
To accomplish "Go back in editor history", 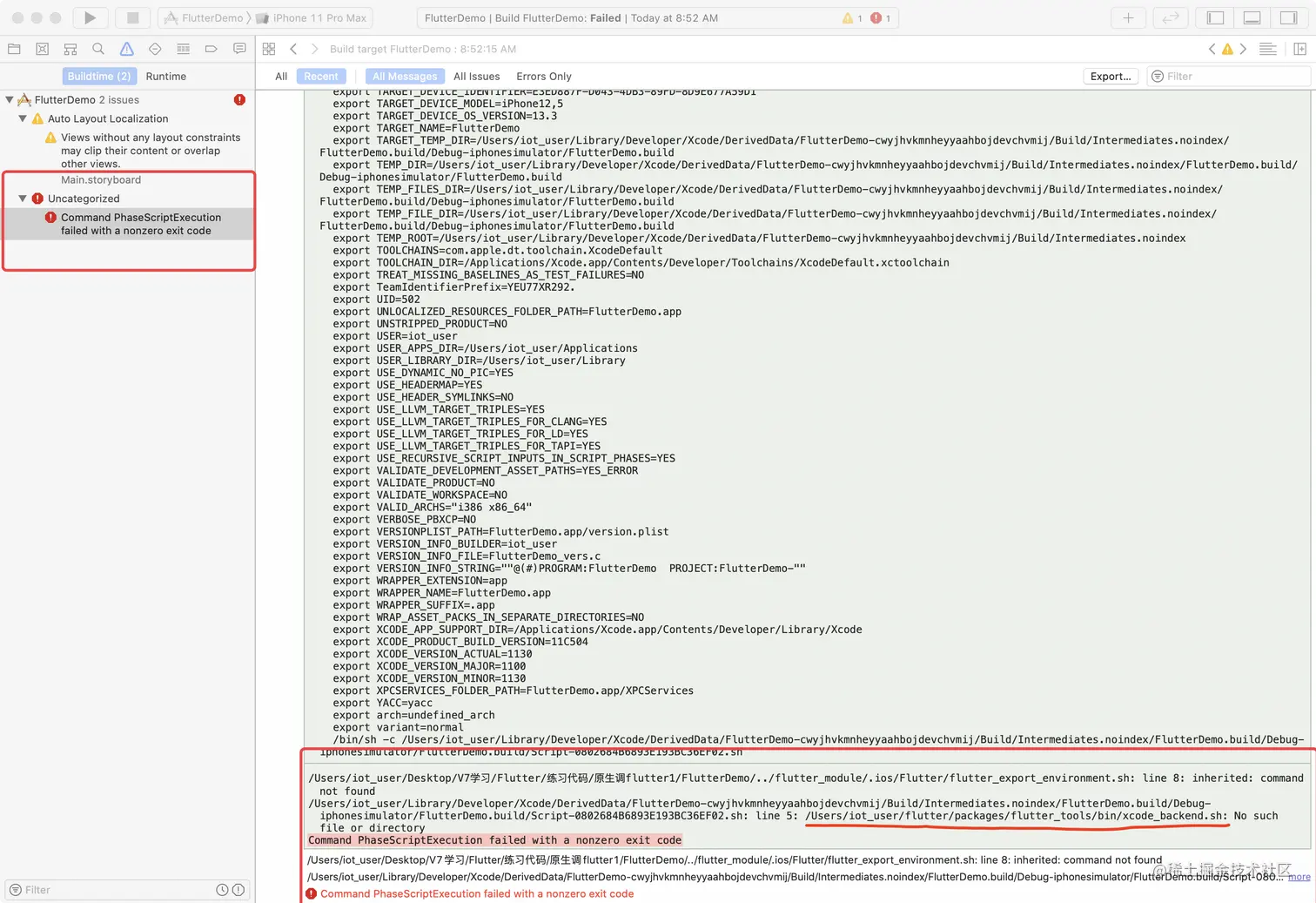I will (x=293, y=49).
